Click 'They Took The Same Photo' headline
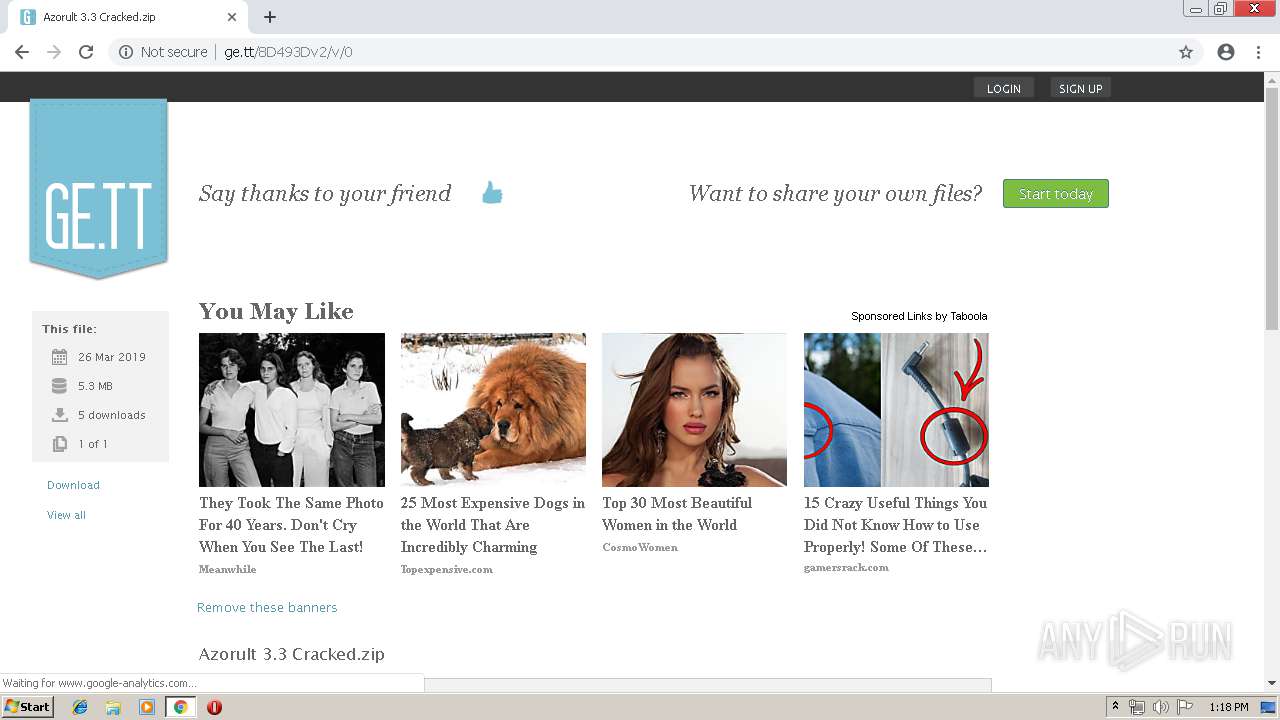The image size is (1280, 720). point(291,525)
